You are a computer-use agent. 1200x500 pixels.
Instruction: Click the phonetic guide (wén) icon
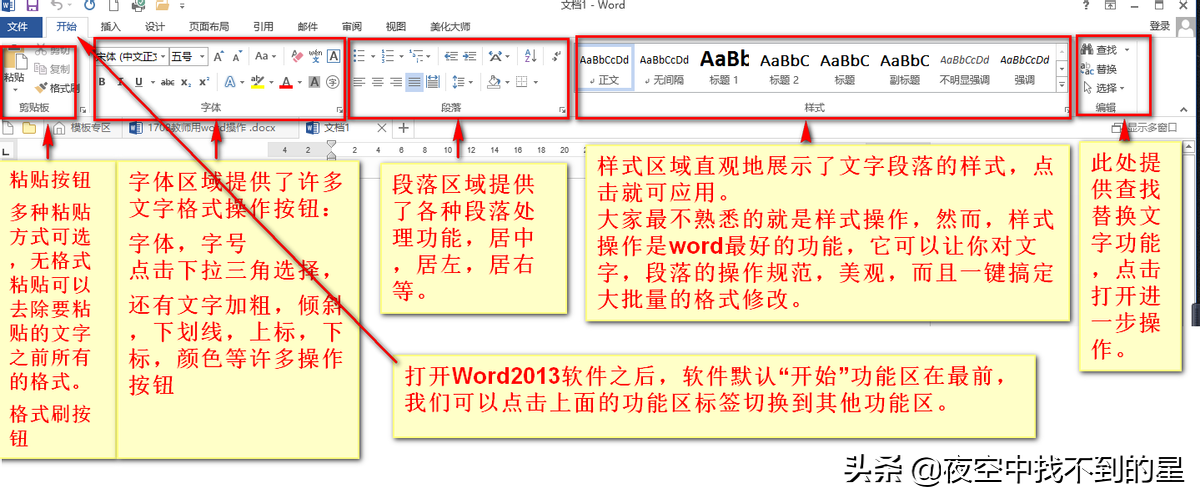coord(316,57)
